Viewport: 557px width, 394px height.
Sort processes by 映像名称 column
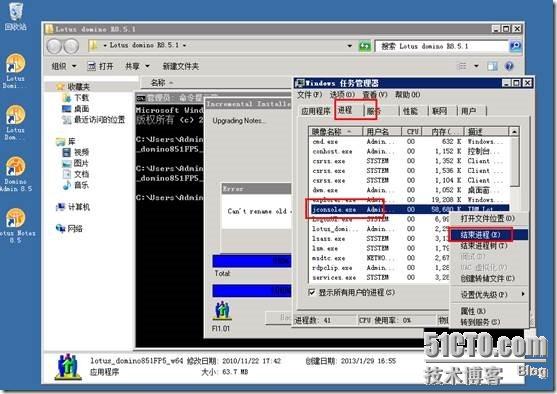[x=335, y=132]
